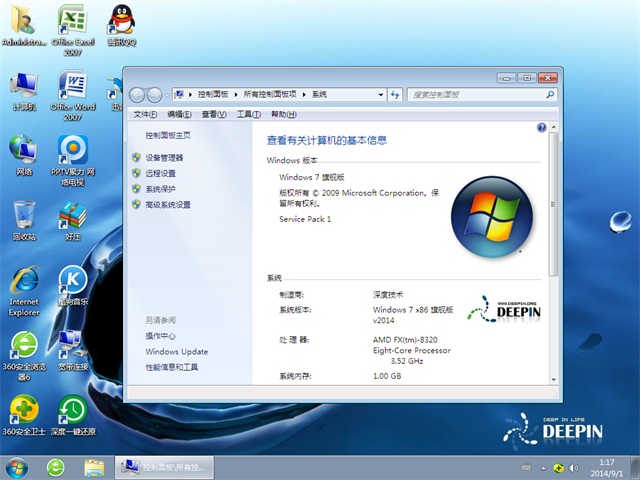Click the volume speaker tray icon

pyautogui.click(x=573, y=468)
